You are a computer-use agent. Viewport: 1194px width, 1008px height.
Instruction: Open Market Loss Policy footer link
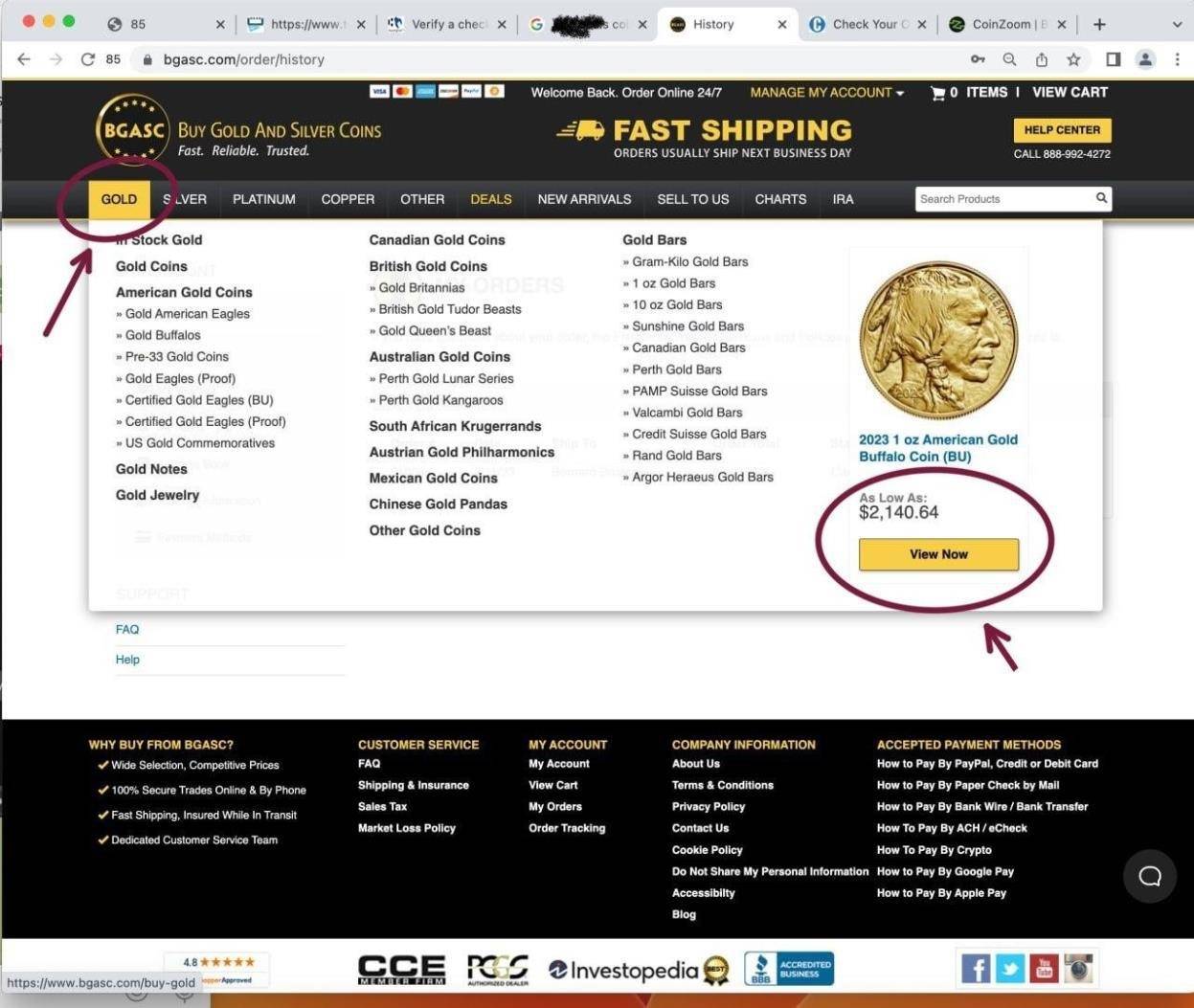[x=406, y=828]
